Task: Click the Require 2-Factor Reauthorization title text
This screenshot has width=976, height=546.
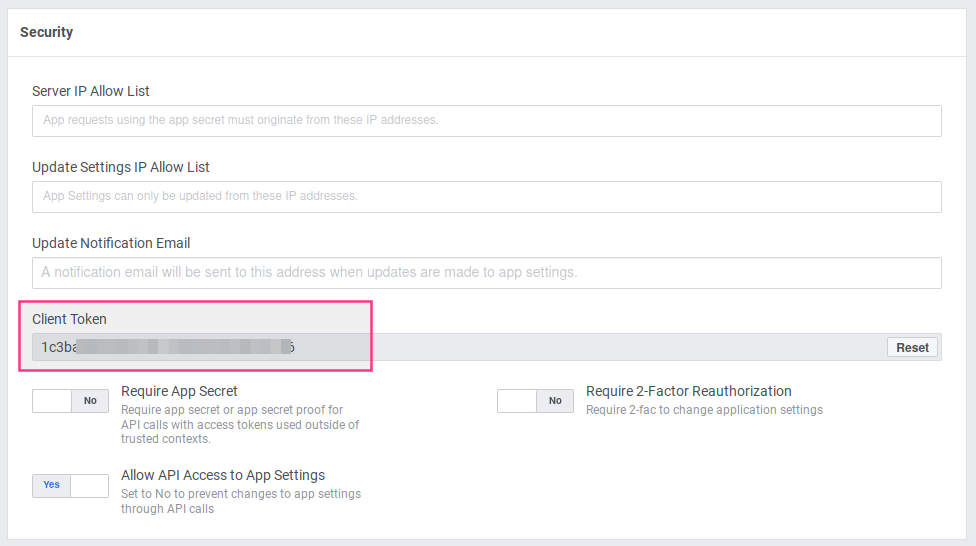Action: [688, 391]
